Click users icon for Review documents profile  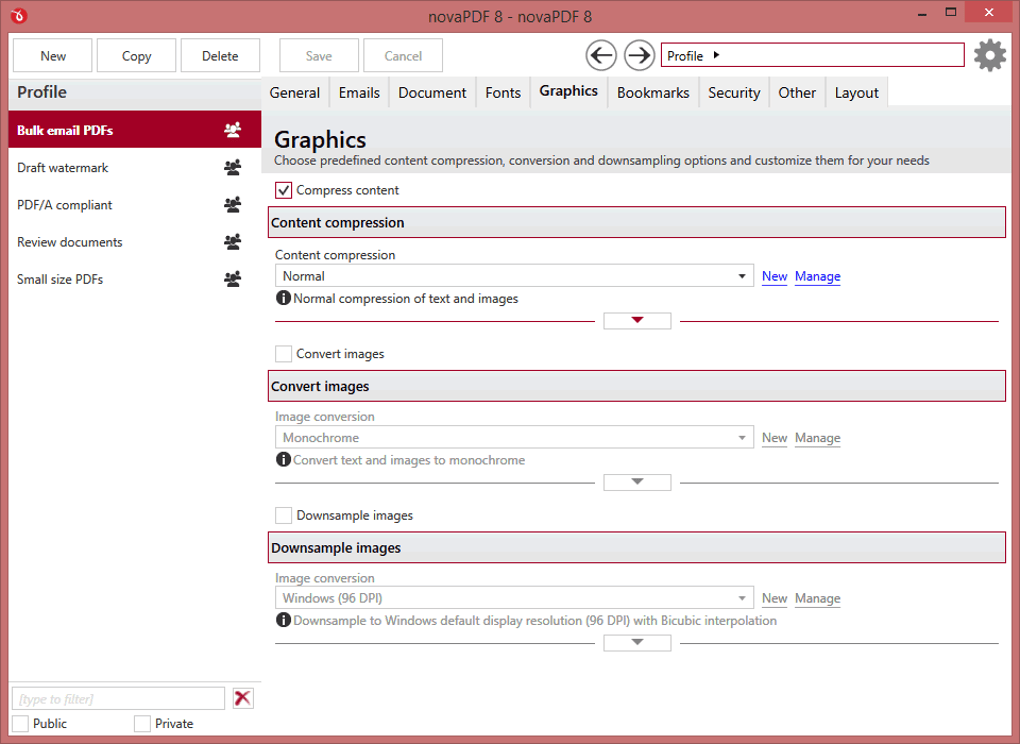click(232, 242)
